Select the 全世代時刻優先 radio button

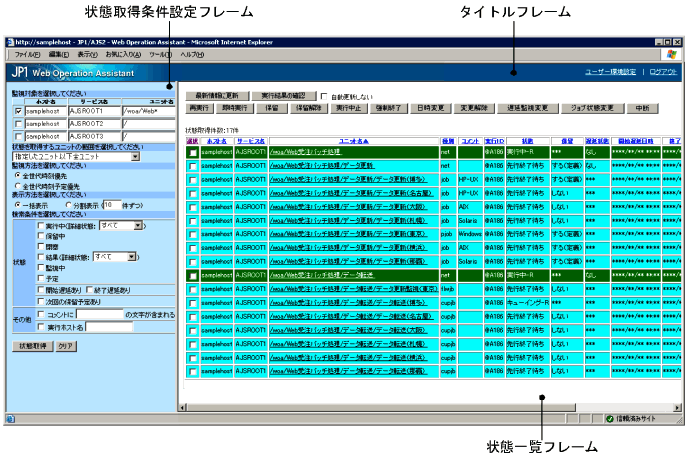click(x=18, y=175)
